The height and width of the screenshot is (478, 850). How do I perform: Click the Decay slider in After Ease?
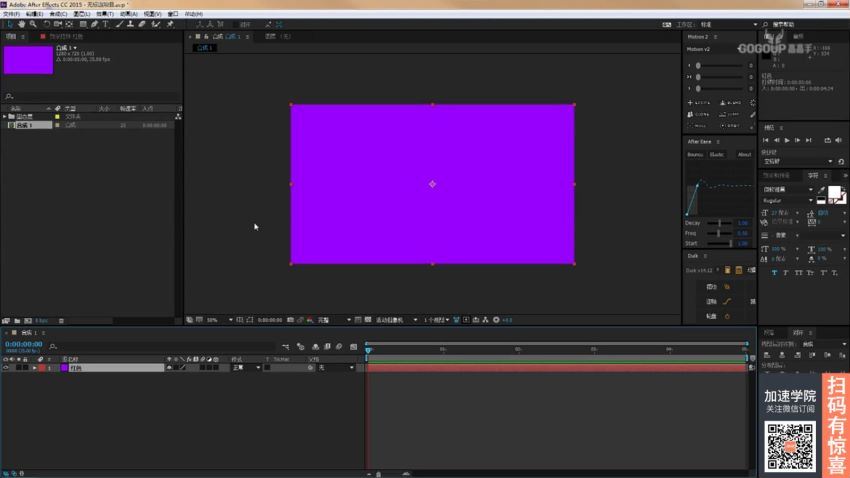(719, 223)
